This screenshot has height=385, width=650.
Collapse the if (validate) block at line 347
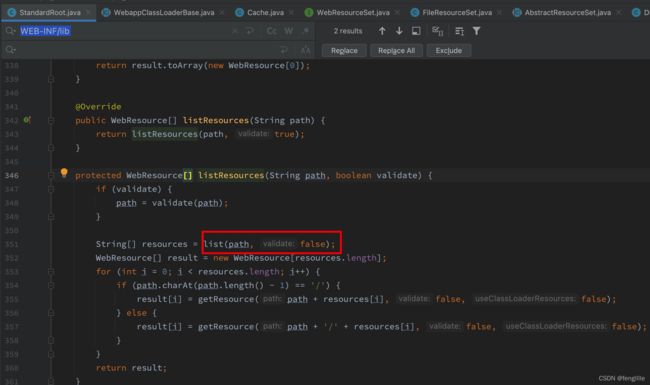[x=51, y=189]
